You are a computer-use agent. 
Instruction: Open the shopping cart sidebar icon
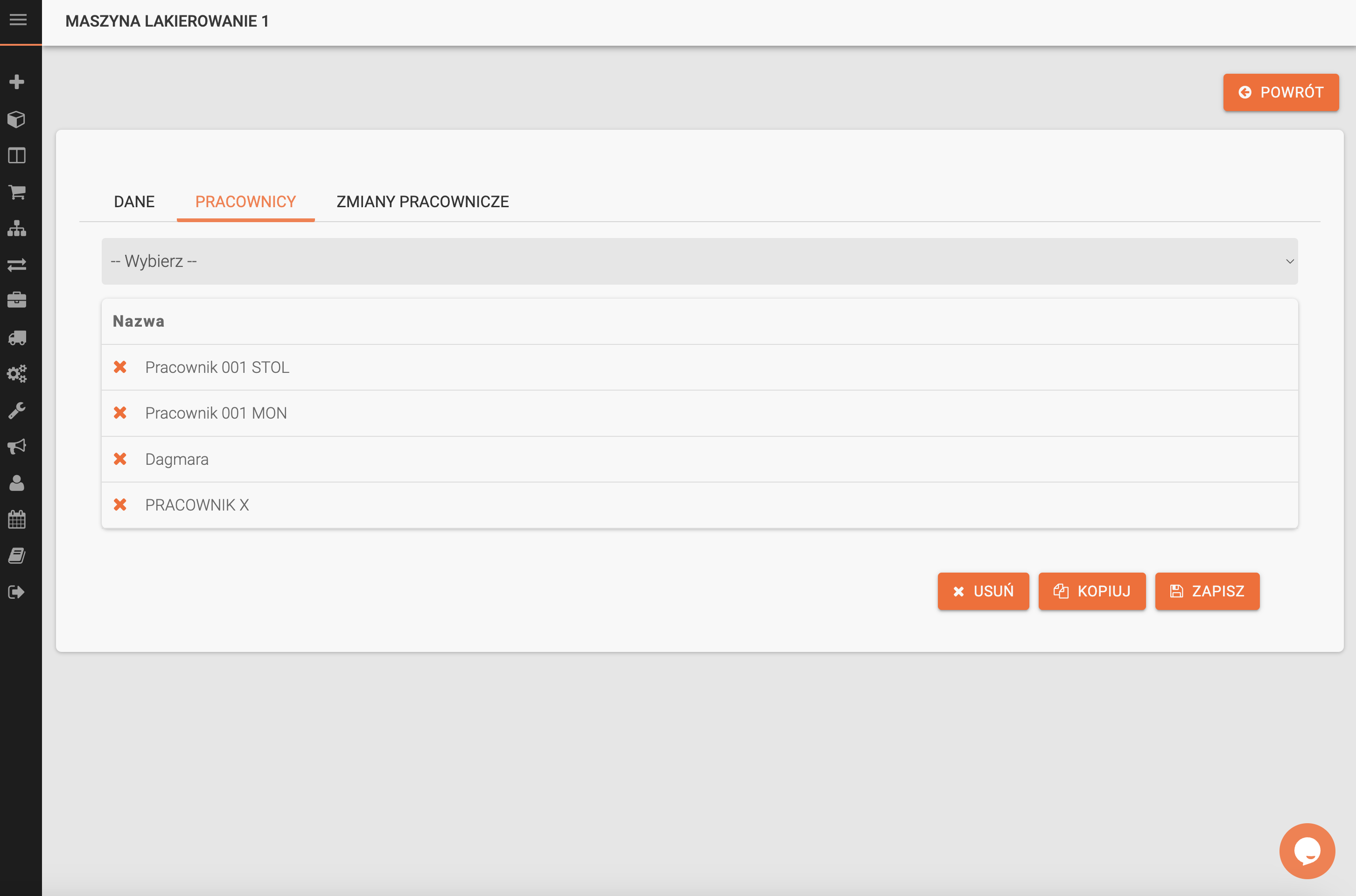pos(17,192)
